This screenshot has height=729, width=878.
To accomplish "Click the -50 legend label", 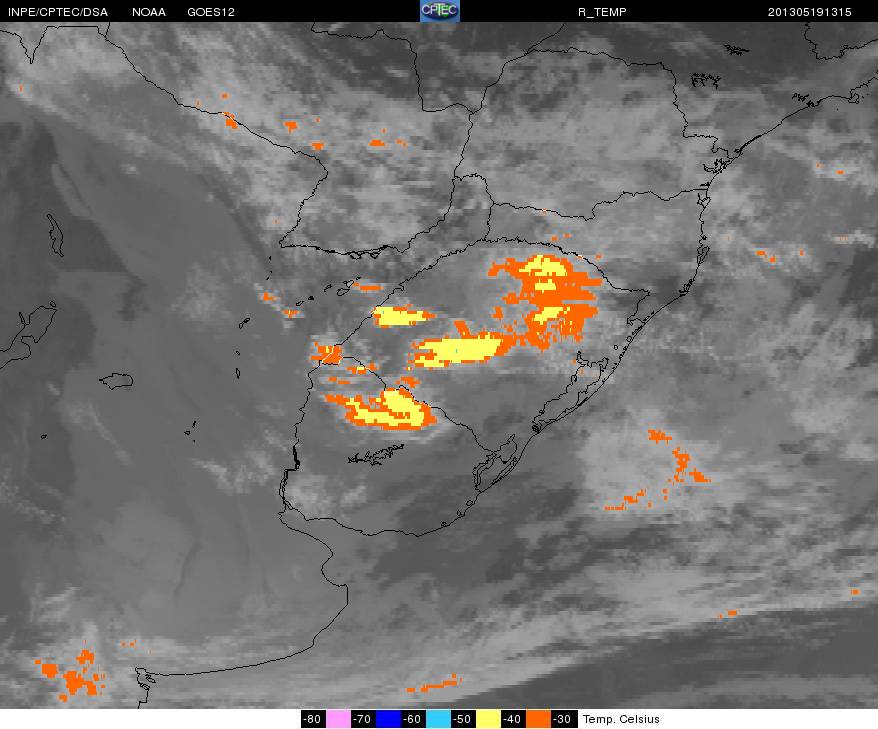I will pyautogui.click(x=463, y=719).
